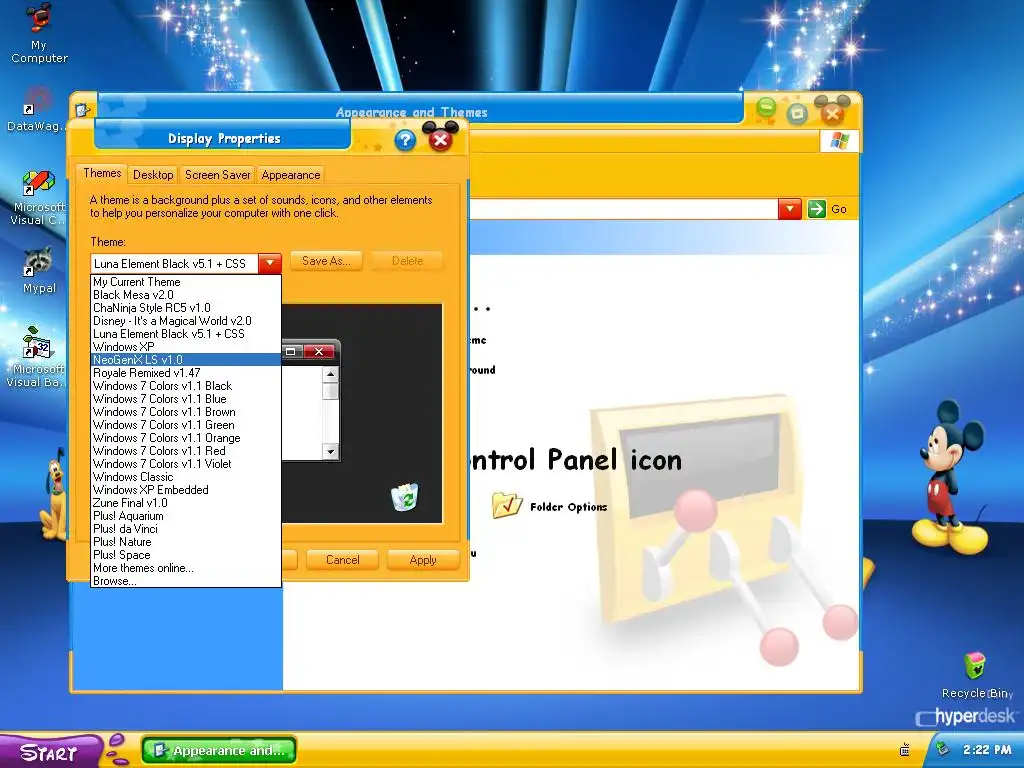Select Windows 7 Colors v1.1 Red
The height and width of the screenshot is (768, 1024).
click(x=186, y=451)
